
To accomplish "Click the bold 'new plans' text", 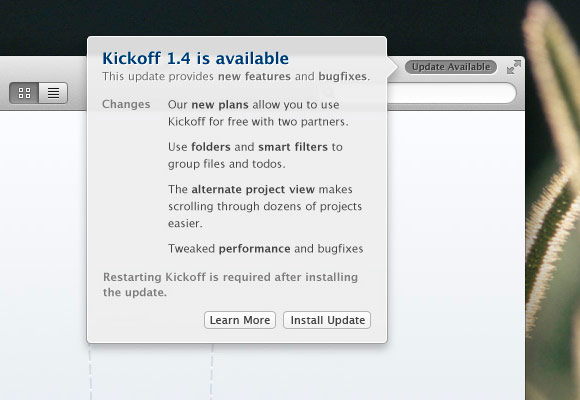I will (220, 105).
